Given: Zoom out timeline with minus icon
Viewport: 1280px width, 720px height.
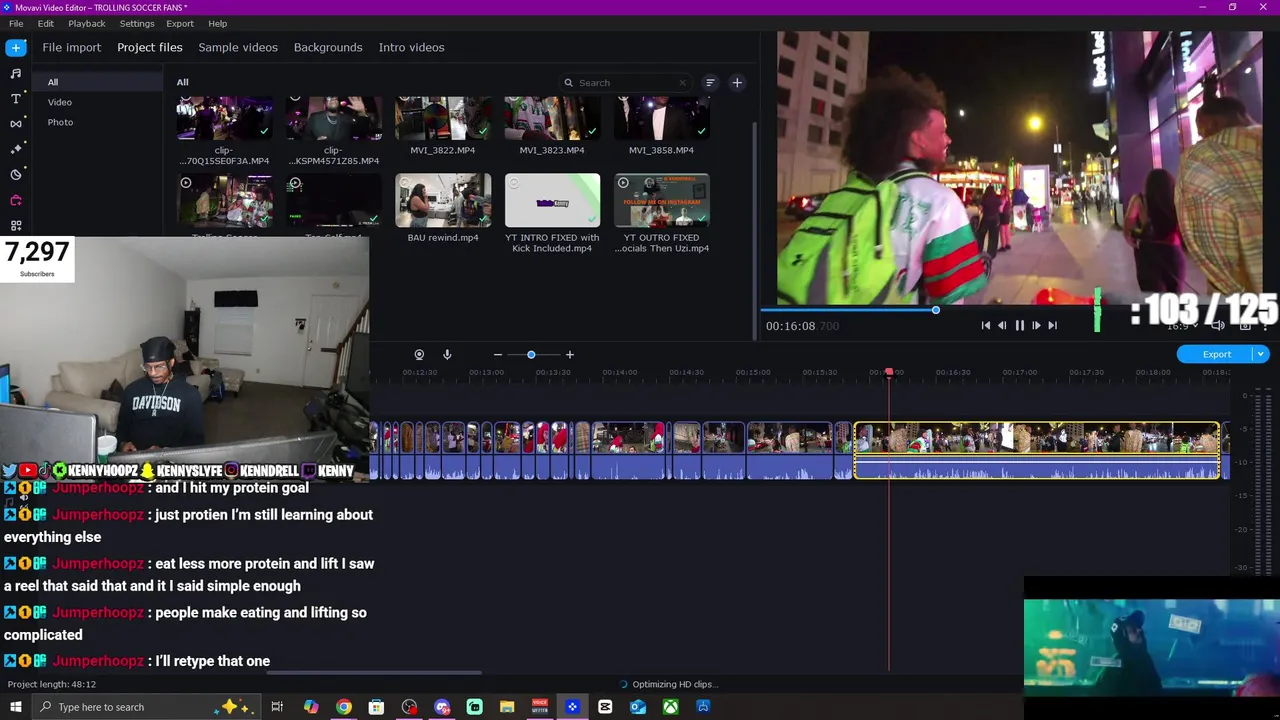Looking at the screenshot, I should [x=498, y=354].
